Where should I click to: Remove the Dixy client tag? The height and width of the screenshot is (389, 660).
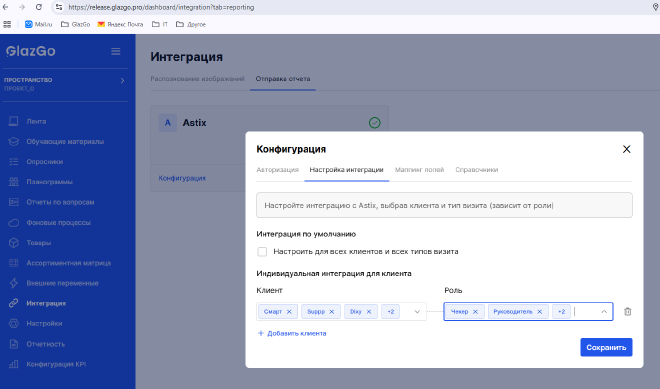coord(369,312)
